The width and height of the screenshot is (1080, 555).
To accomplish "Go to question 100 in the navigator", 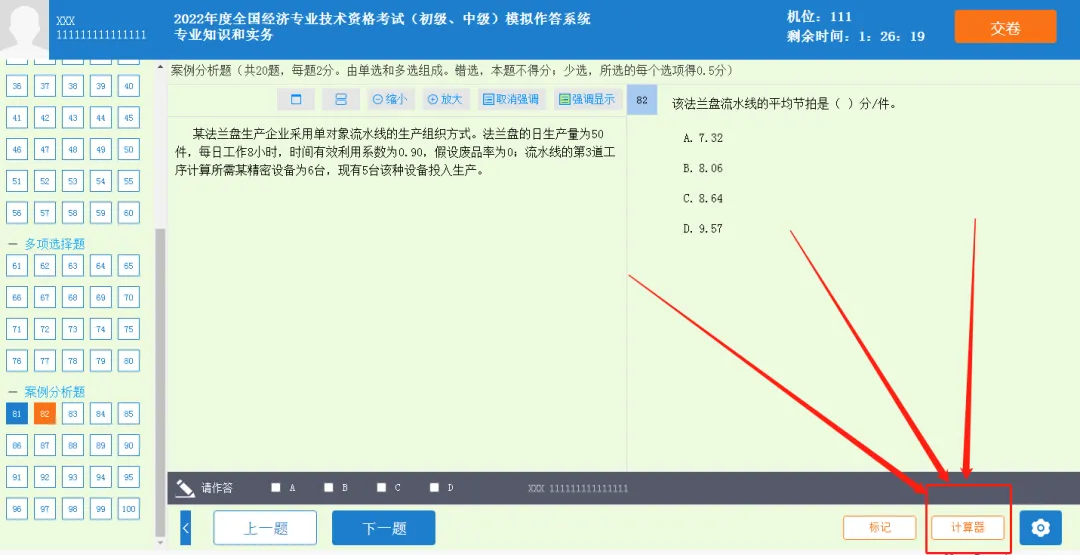I will 128,509.
